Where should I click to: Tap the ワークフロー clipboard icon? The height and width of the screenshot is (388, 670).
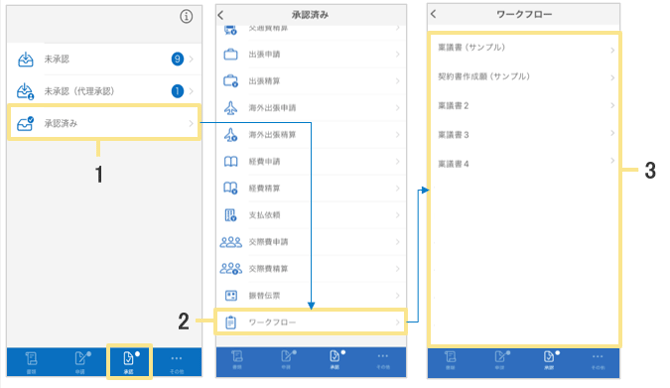coord(231,322)
